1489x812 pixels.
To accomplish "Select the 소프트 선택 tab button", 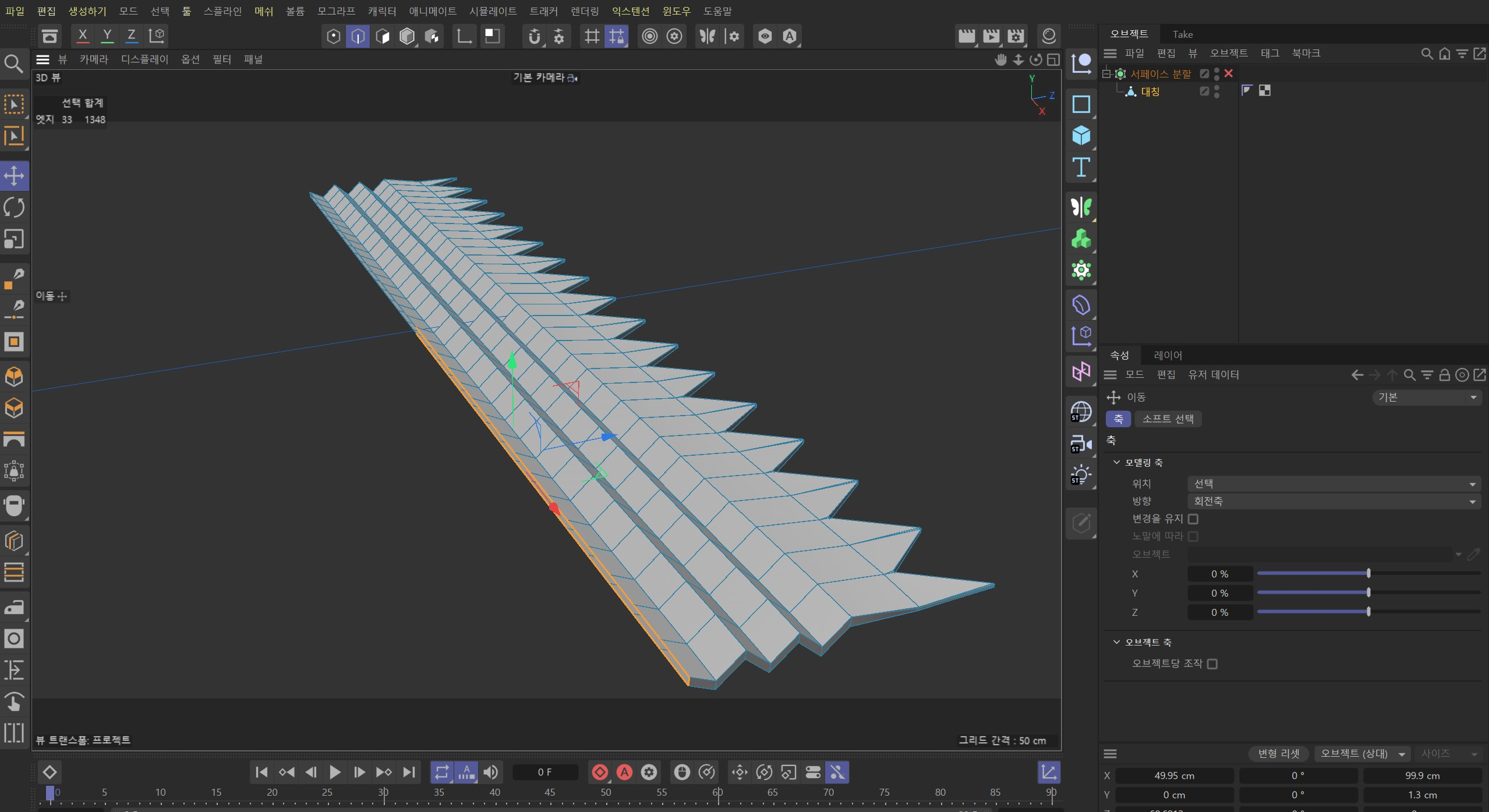I will click(x=1168, y=419).
